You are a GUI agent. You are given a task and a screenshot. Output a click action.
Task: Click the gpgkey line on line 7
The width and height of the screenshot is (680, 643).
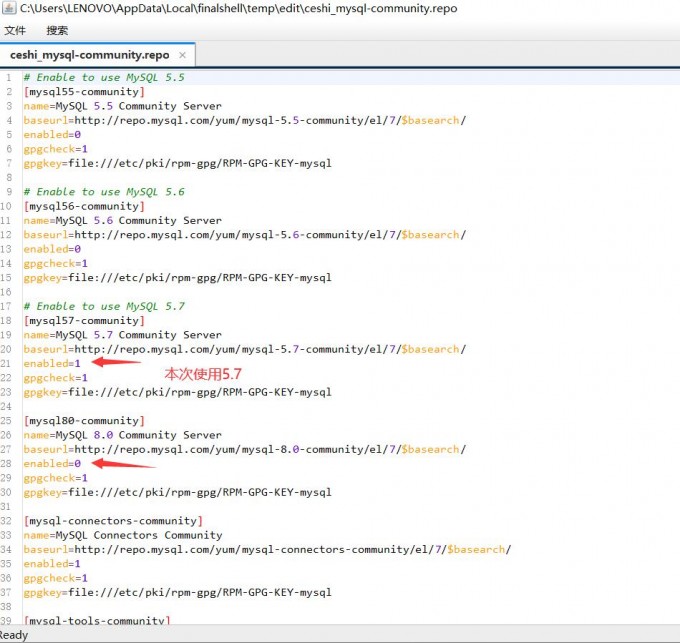177,163
